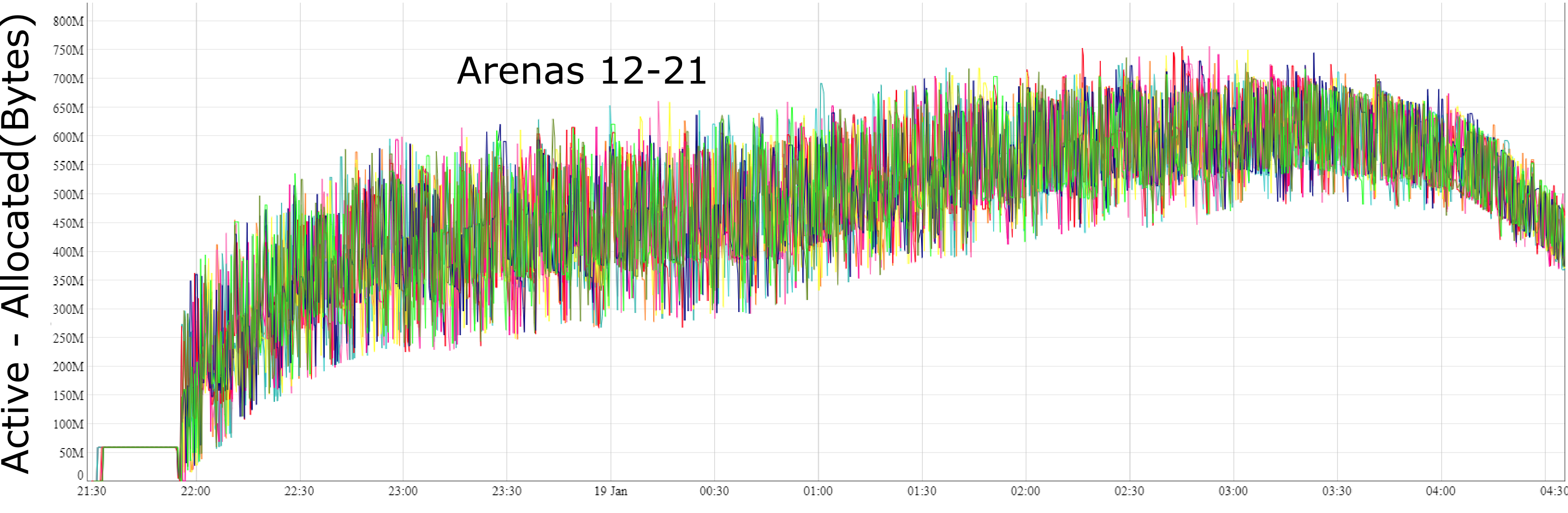Select the 02:30 time marker
This screenshot has width=1568, height=513.
point(1129,491)
